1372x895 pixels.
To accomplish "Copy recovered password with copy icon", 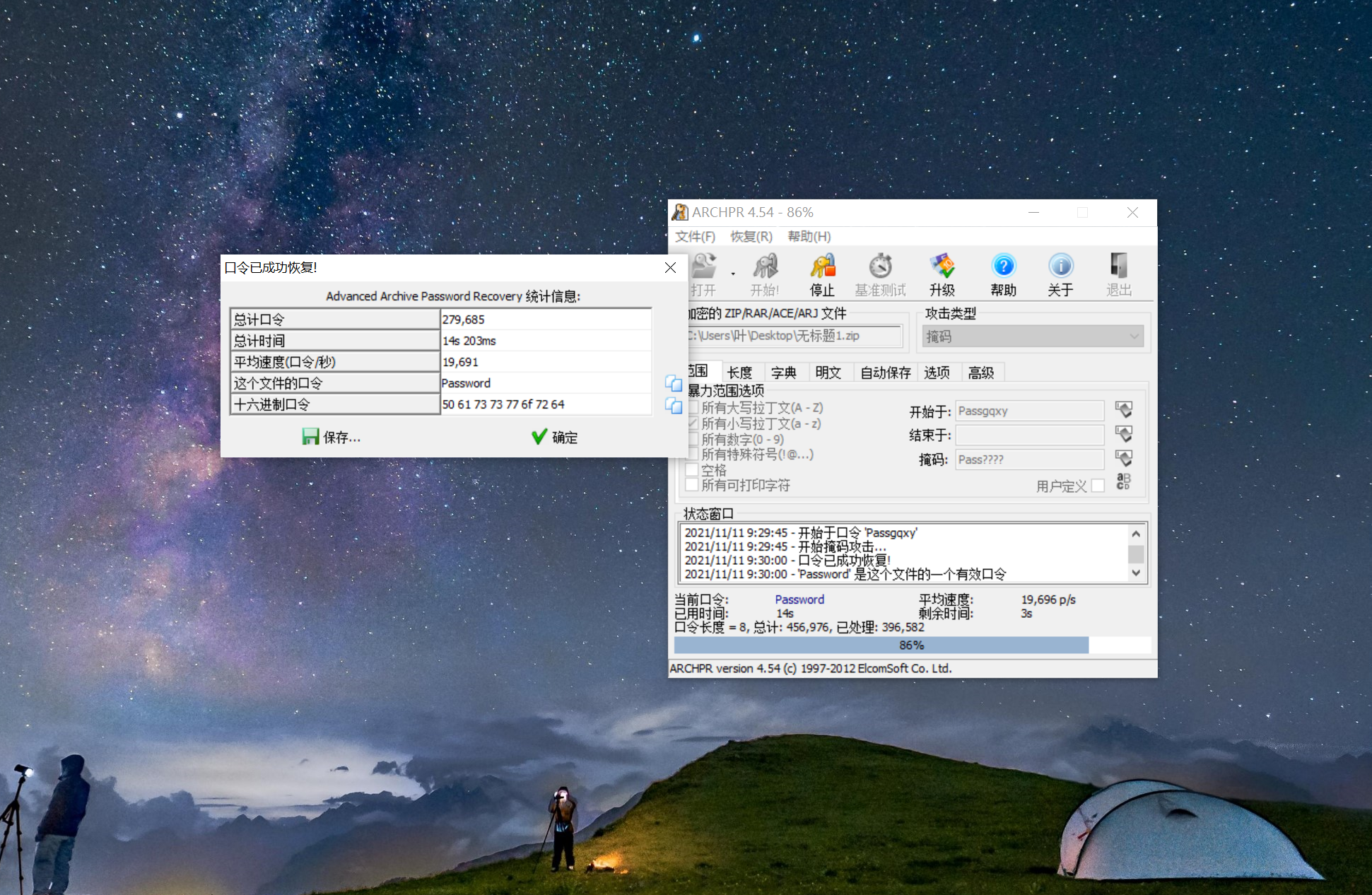I will coord(674,384).
